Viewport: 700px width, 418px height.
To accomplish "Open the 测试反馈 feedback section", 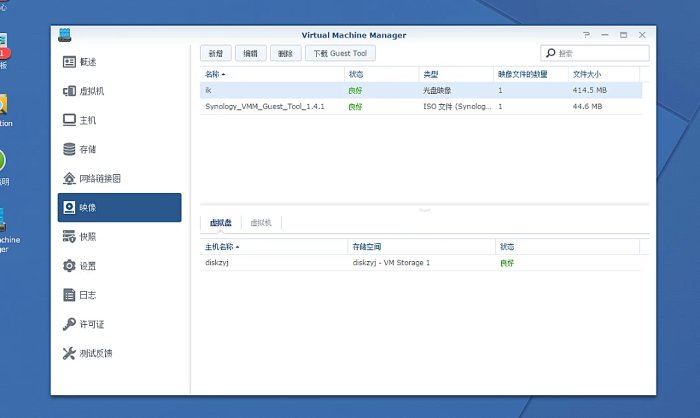I will 119,354.
